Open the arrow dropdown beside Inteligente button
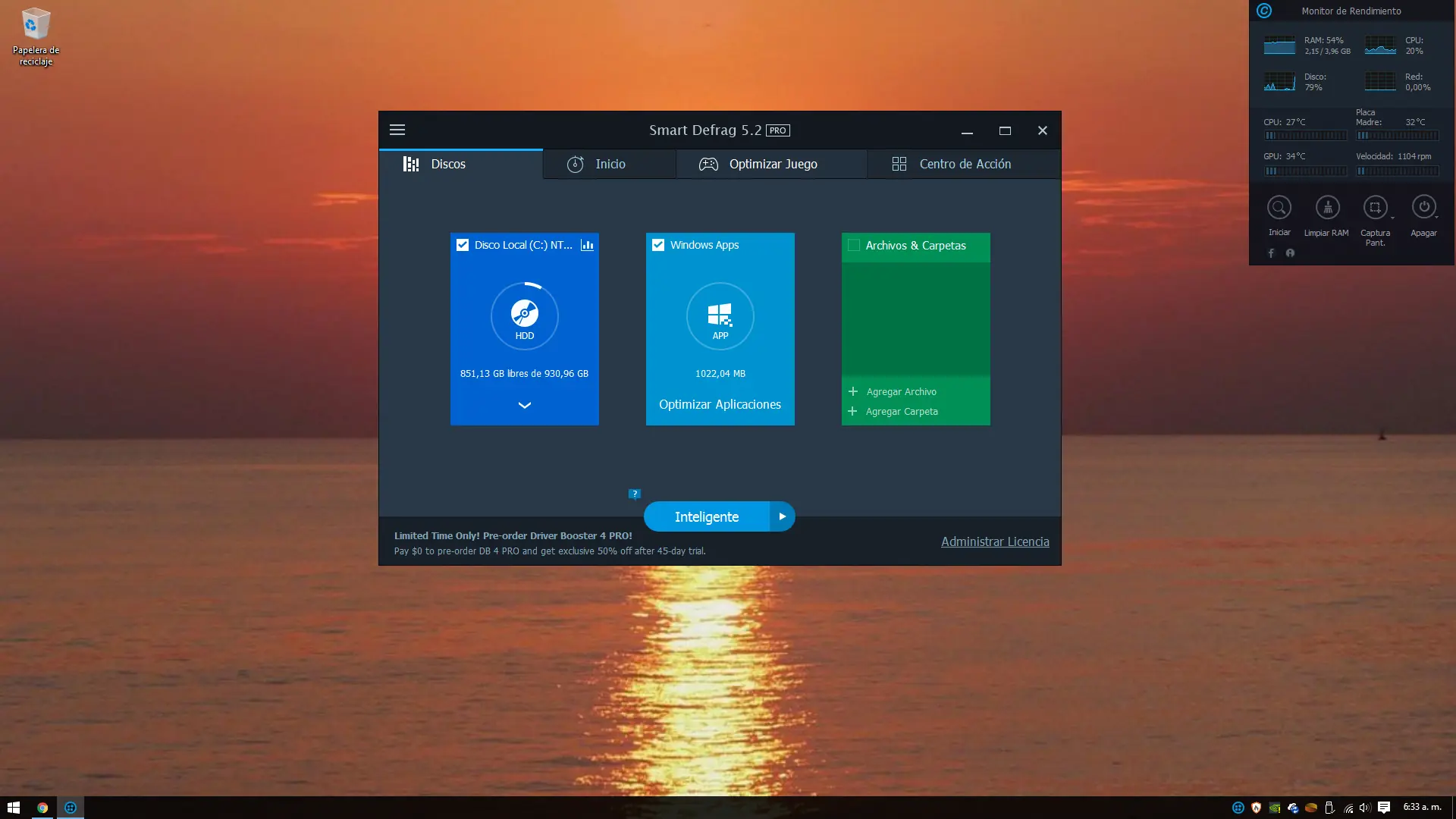Image resolution: width=1456 pixels, height=819 pixels. click(782, 516)
